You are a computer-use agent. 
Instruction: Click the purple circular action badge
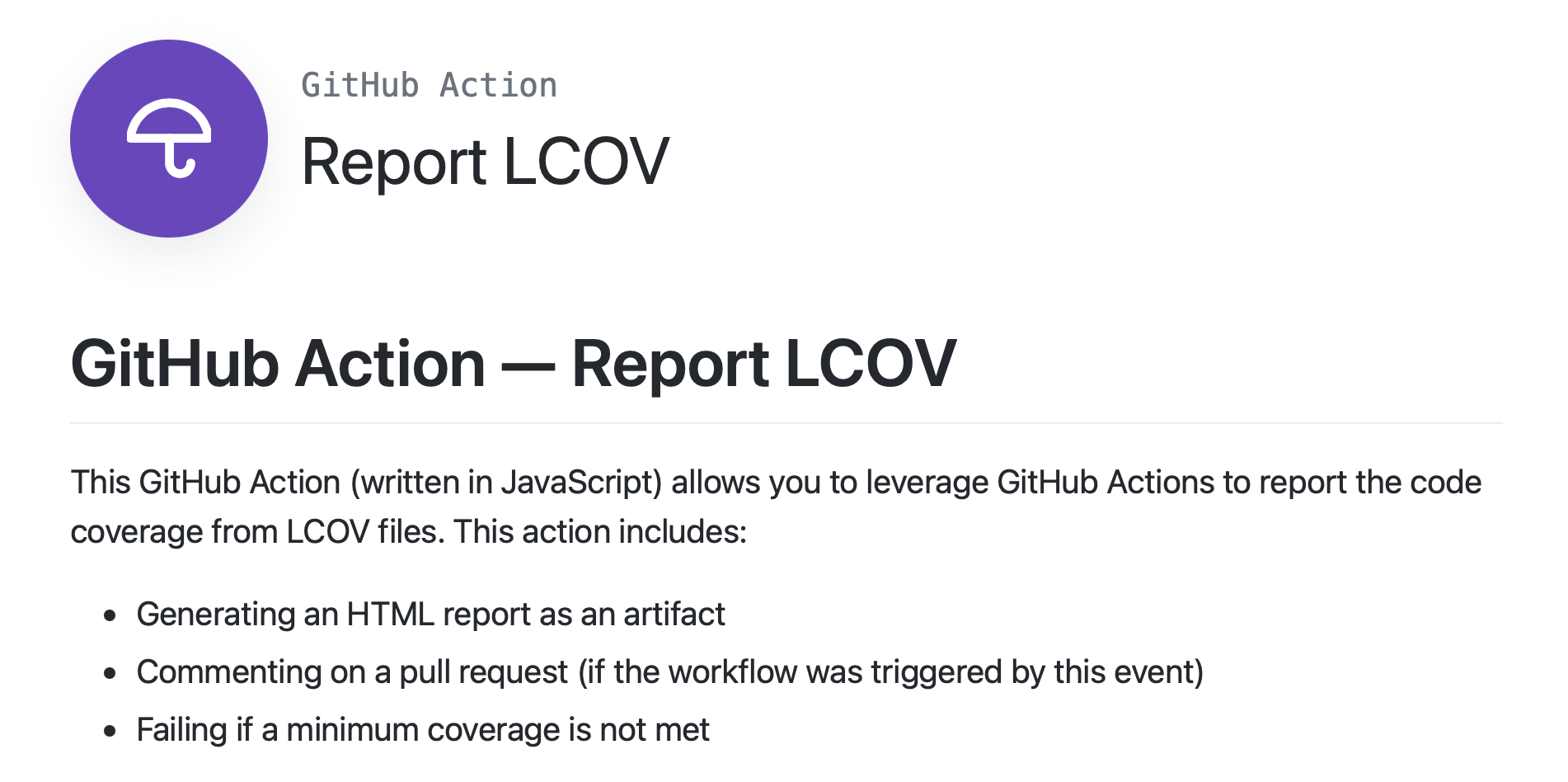coord(169,139)
